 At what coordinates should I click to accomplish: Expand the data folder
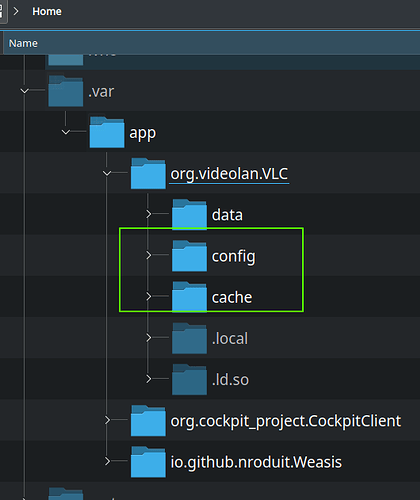(149, 214)
